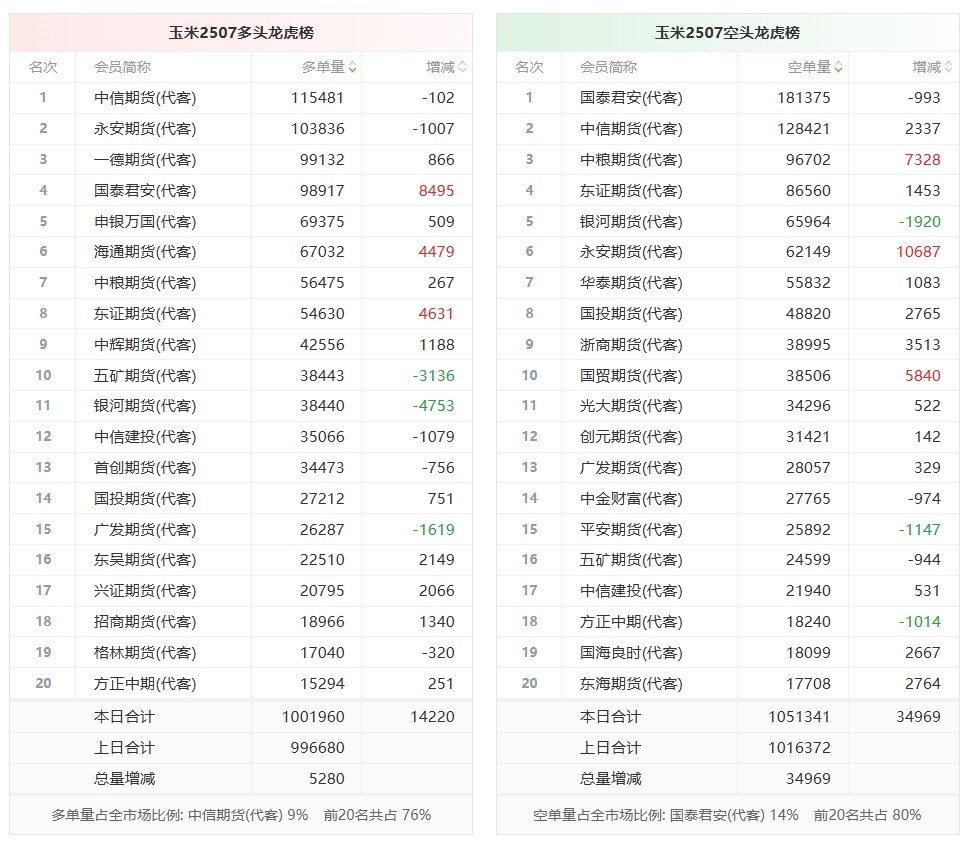Image resolution: width=971 pixels, height=843 pixels.
Task: Click long change total 14220
Action: point(432,717)
